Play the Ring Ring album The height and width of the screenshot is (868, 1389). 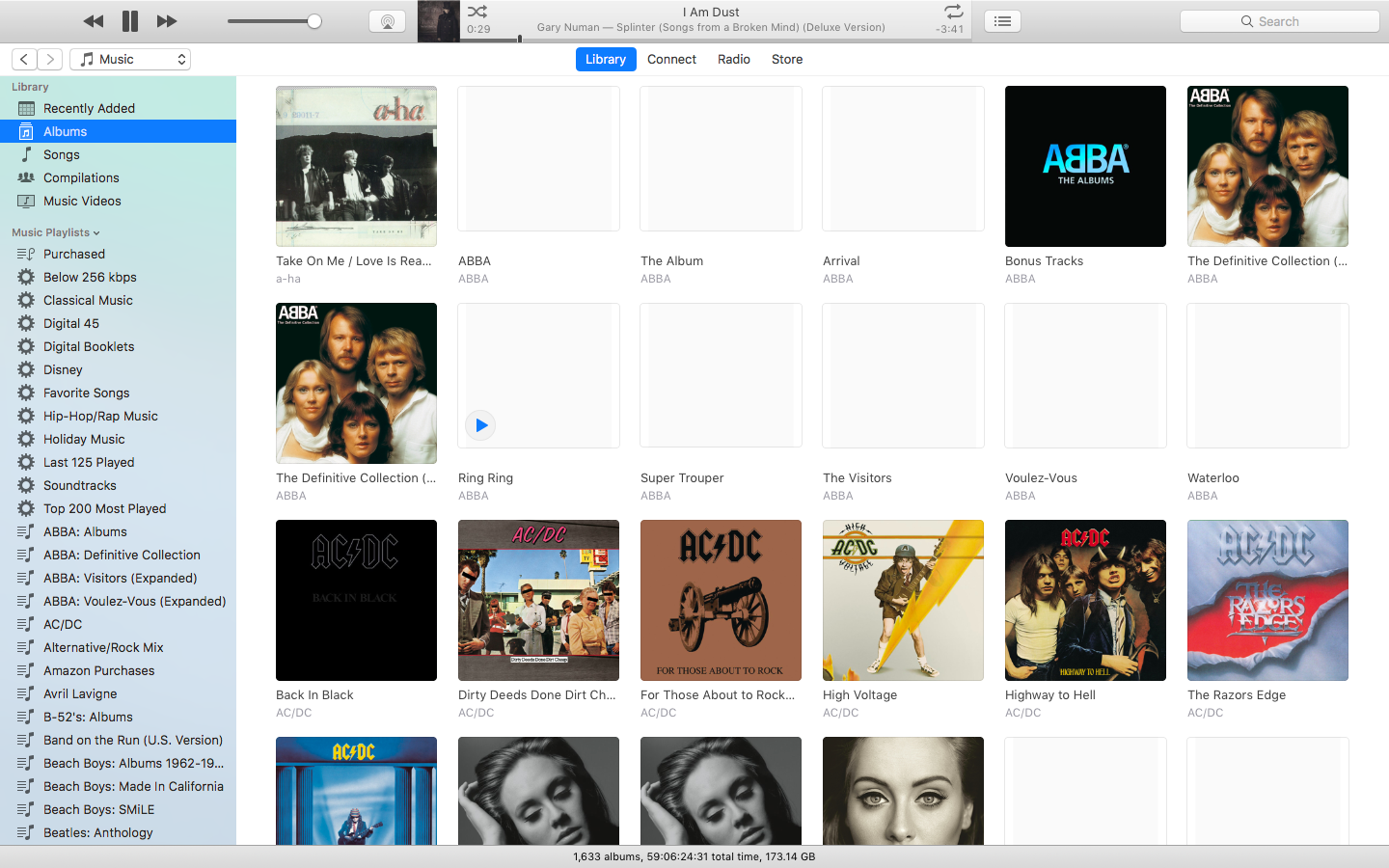(x=480, y=425)
